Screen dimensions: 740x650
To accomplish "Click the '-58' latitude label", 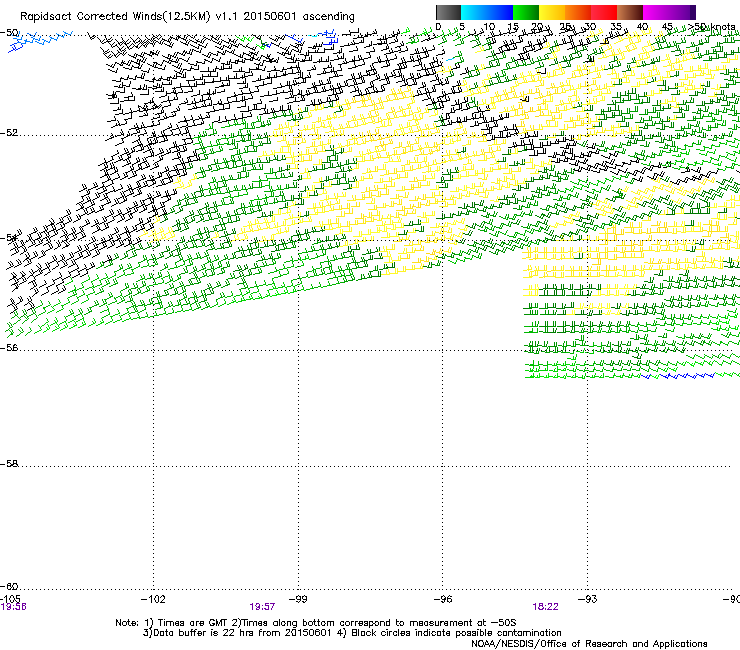I will [x=9, y=464].
